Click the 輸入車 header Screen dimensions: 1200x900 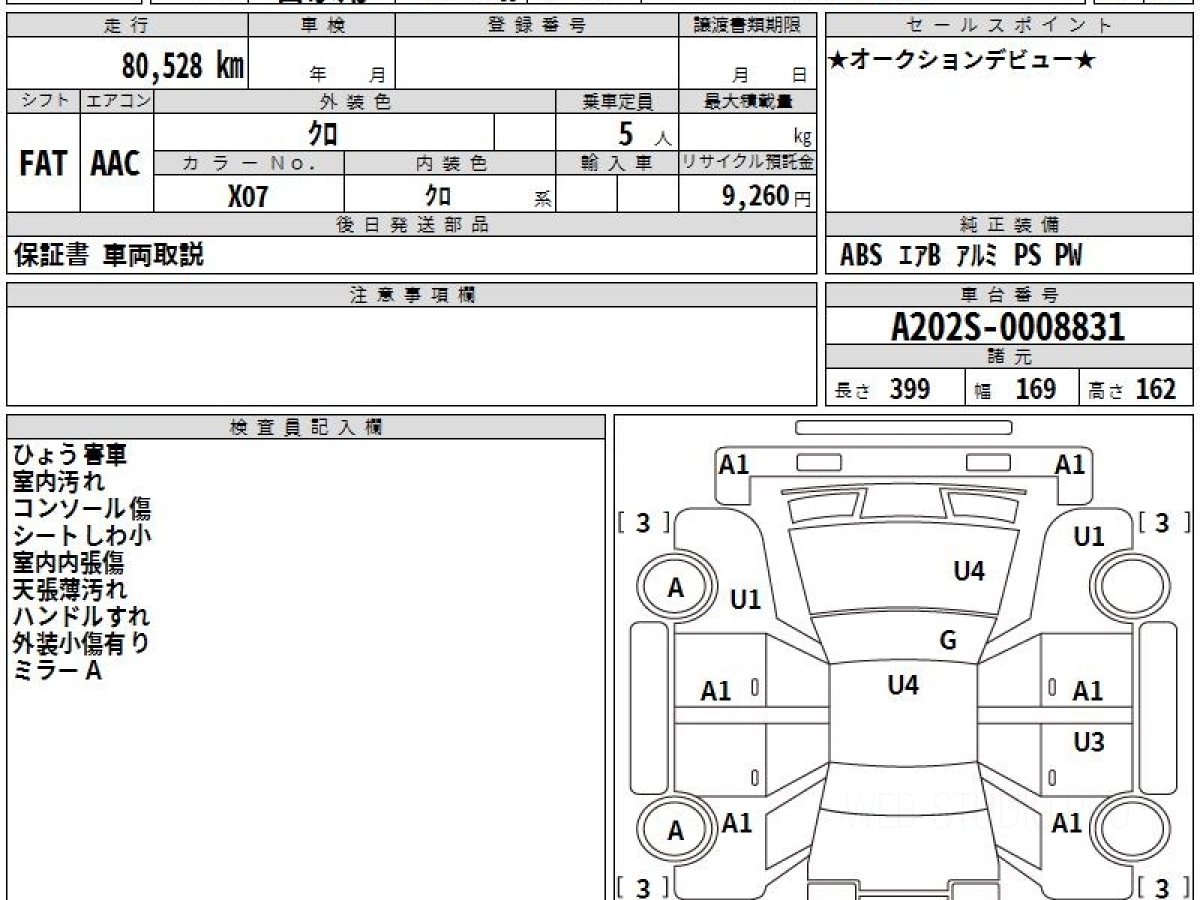pos(617,163)
